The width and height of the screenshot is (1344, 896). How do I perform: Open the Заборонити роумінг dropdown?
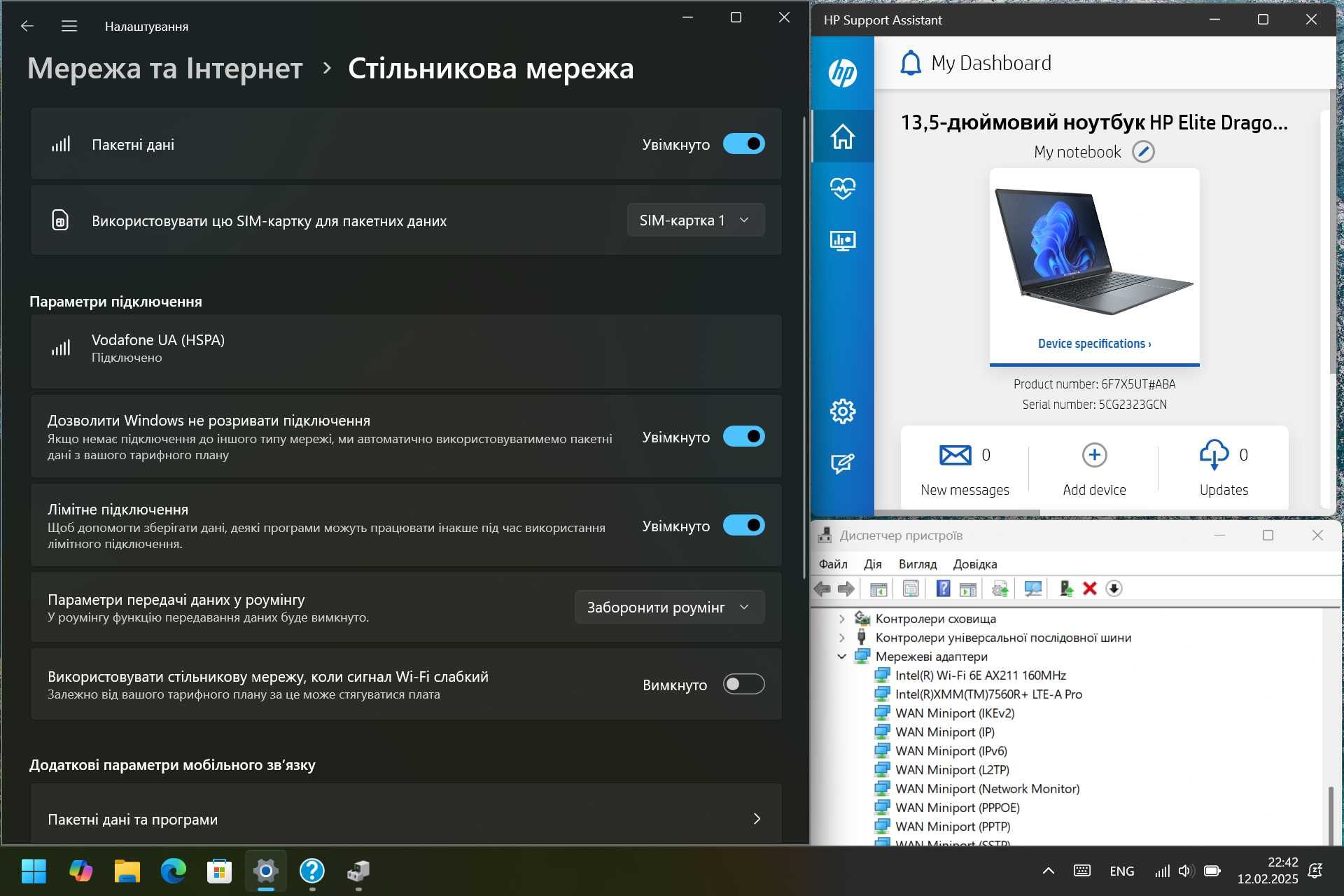pyautogui.click(x=669, y=607)
